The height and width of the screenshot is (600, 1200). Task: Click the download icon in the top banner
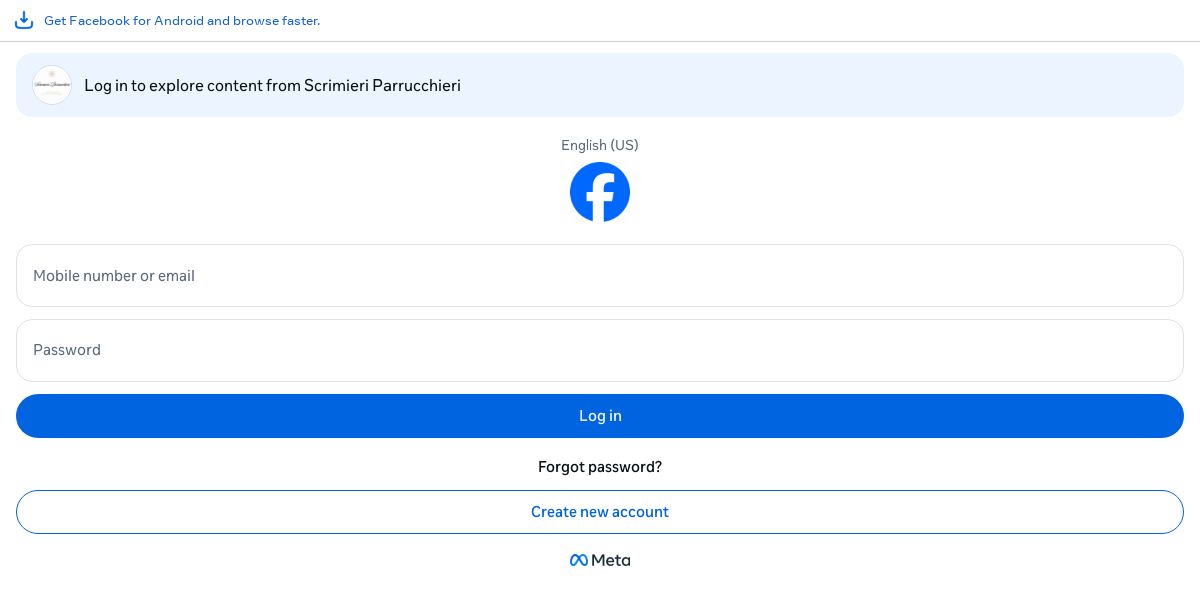coord(24,20)
